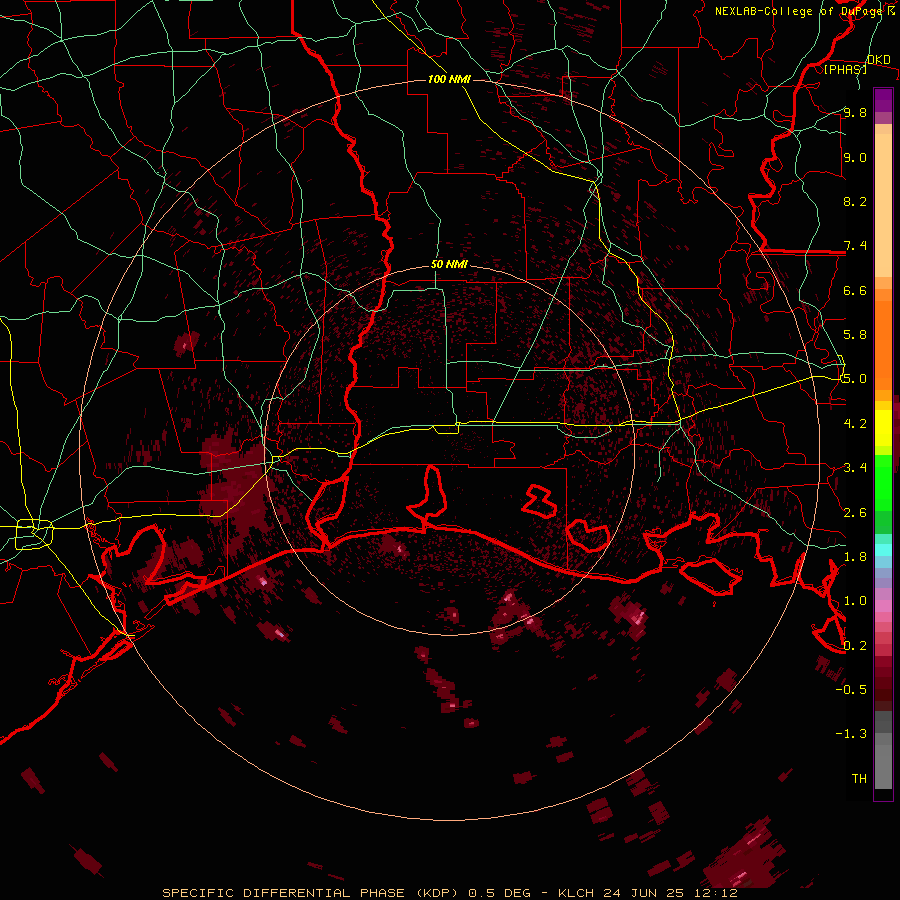Click the 0.2 scale value
This screenshot has height=900, width=900.
pyautogui.click(x=855, y=646)
